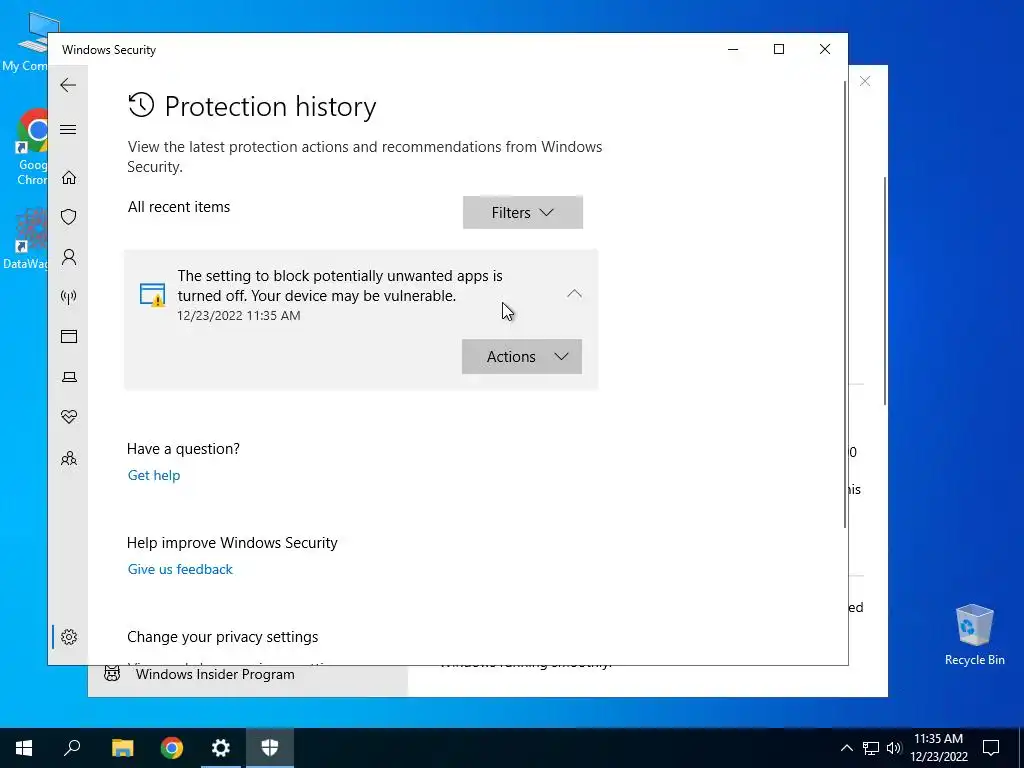Screen dimensions: 1024x768
Task: Open the taskbar clock and date
Action: coord(938,748)
